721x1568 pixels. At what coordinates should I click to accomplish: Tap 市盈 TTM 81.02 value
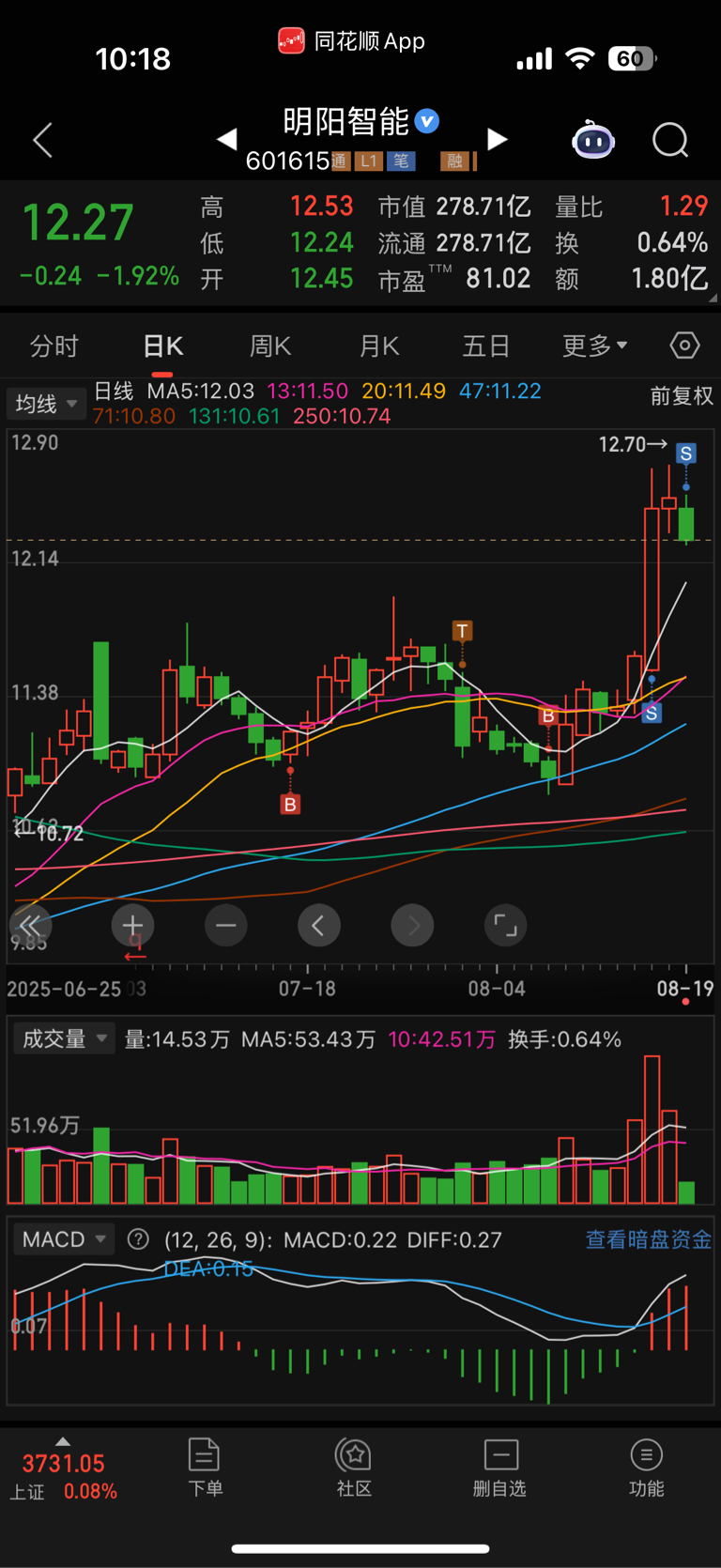tap(454, 280)
